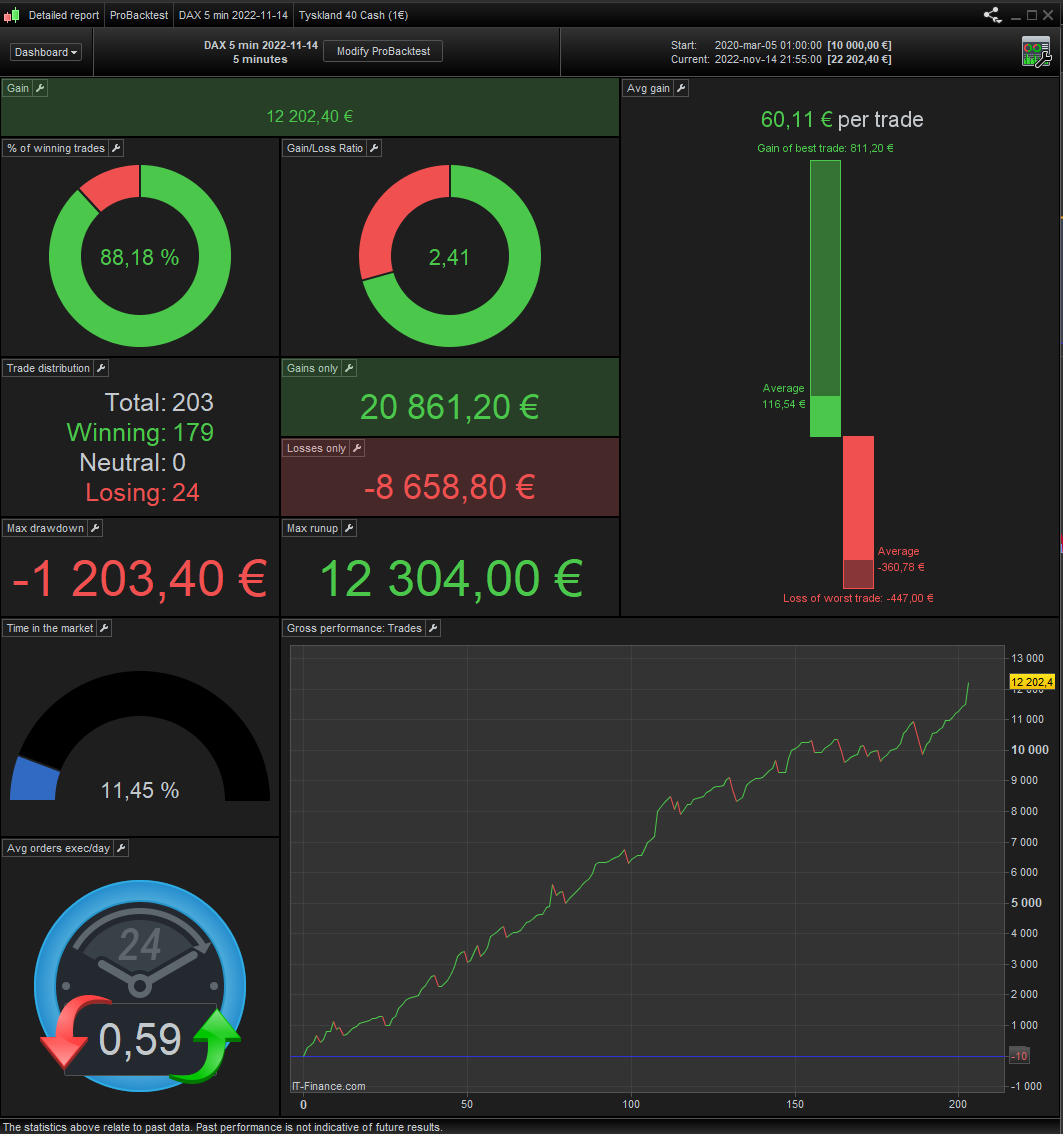This screenshot has width=1063, height=1134.
Task: Click the % of winning trades label
Action: (x=56, y=148)
